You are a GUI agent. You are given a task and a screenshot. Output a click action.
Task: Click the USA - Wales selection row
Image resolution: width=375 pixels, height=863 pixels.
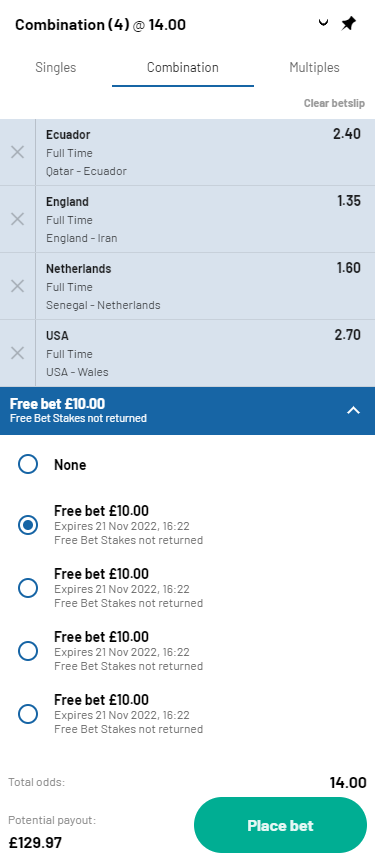(205, 353)
